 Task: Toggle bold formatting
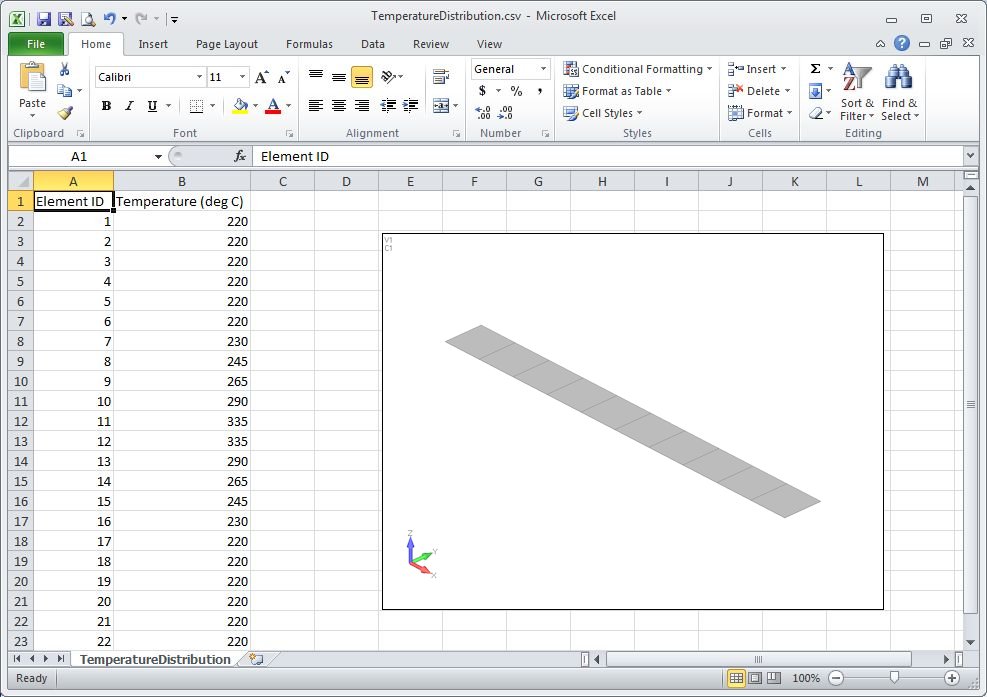(x=106, y=104)
